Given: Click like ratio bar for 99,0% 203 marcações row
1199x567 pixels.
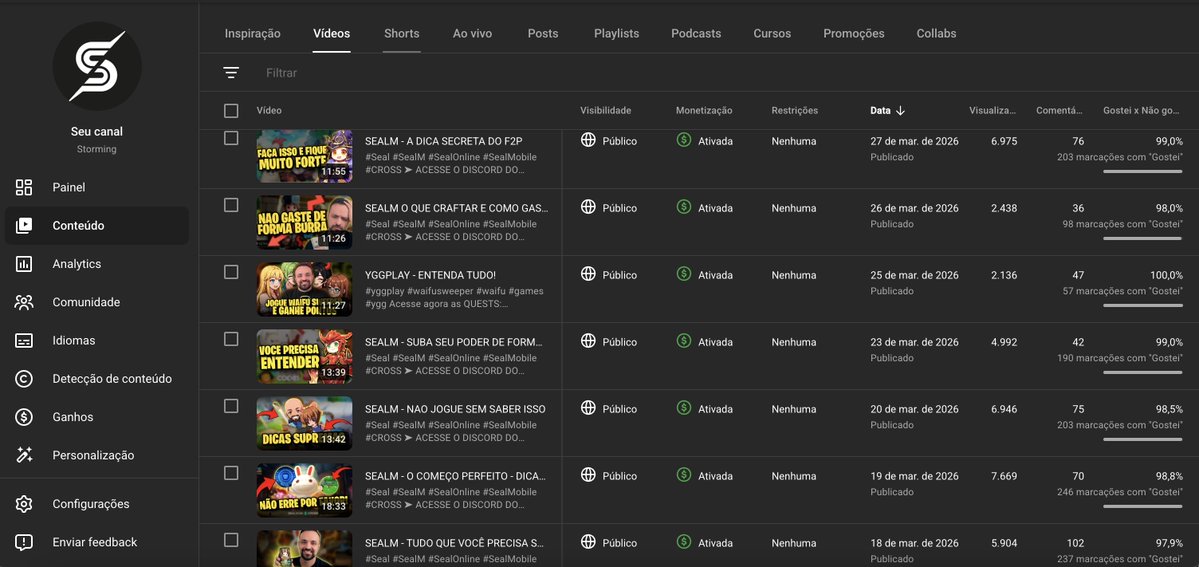Looking at the screenshot, I should point(1142,171).
